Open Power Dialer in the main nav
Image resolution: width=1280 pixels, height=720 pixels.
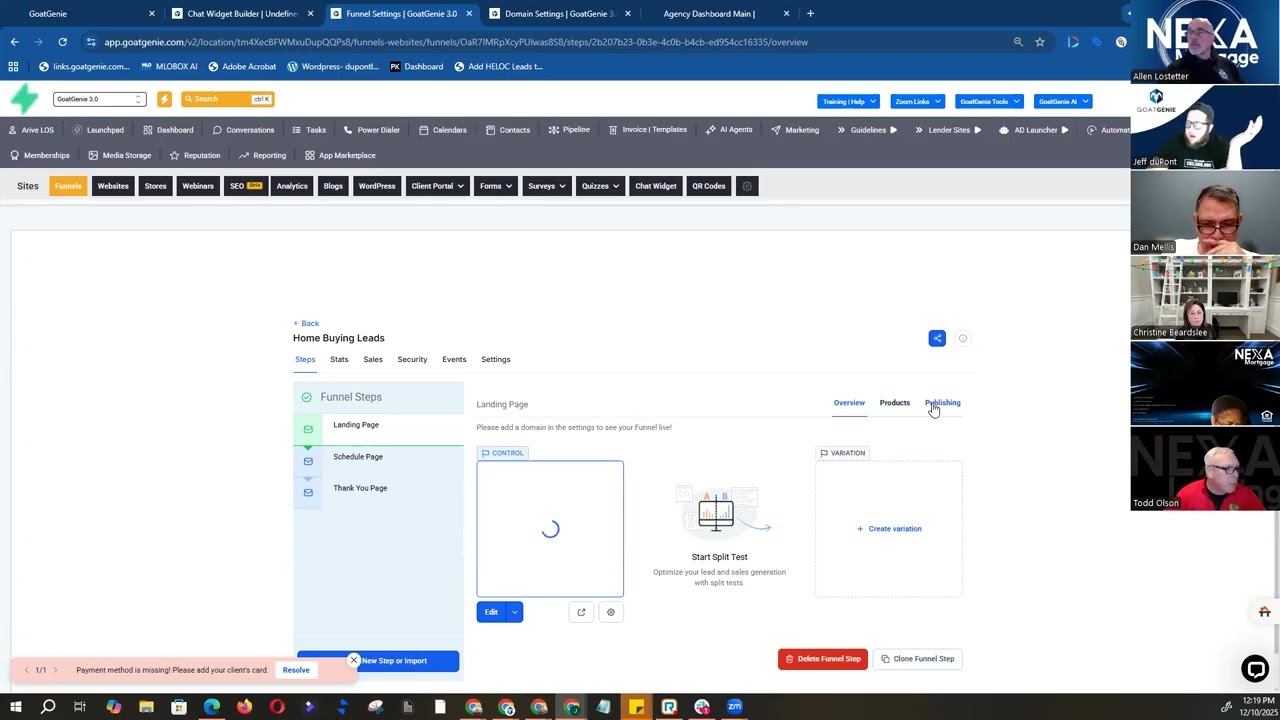coord(372,130)
